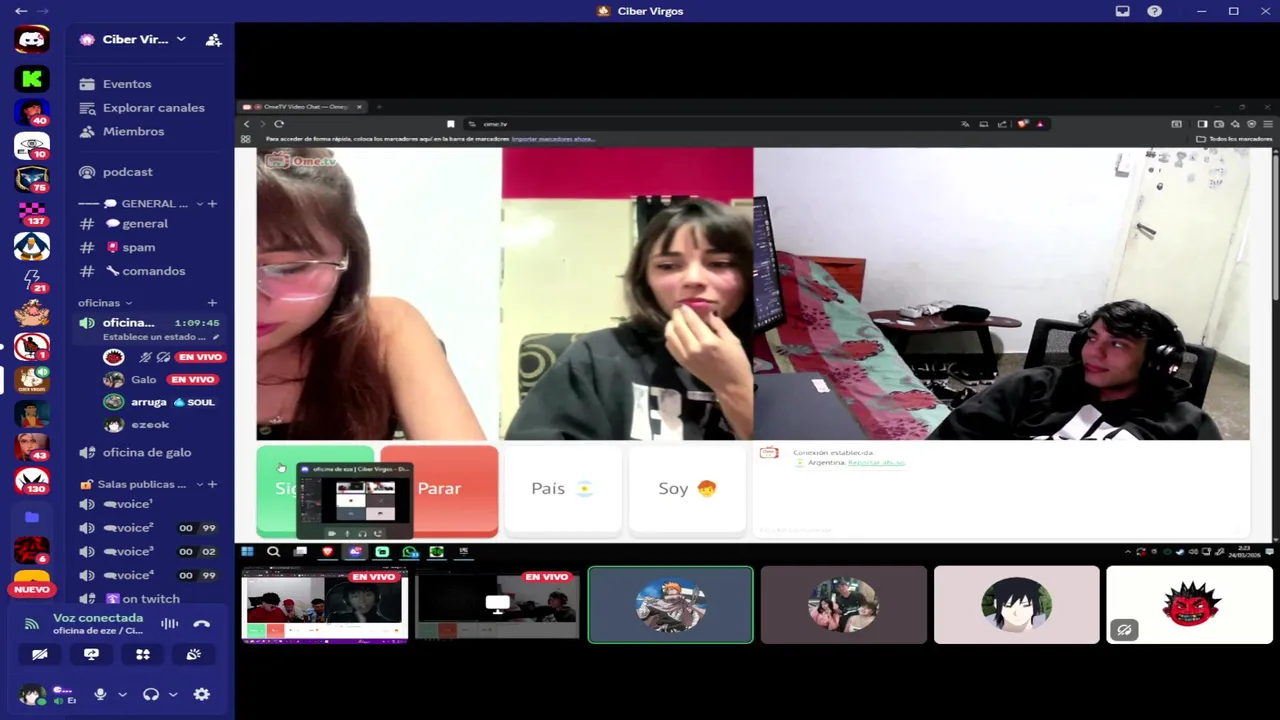Screen dimensions: 1280x720
Task: Click the Parar button in OmeTV
Action: tap(439, 489)
